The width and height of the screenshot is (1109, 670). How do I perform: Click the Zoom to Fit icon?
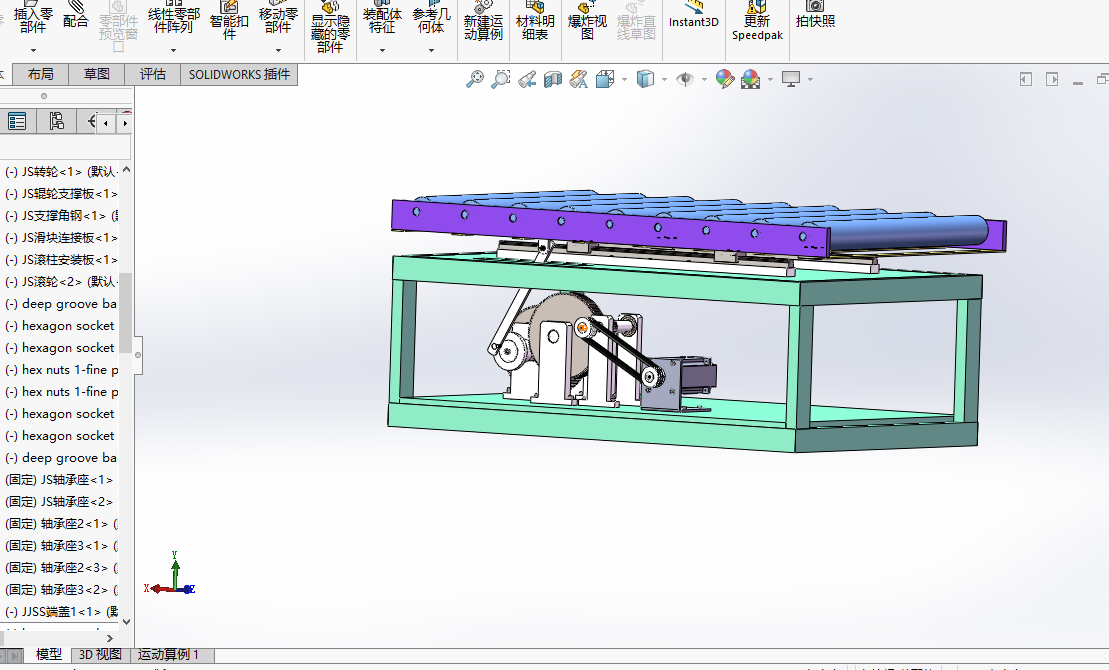(x=475, y=79)
